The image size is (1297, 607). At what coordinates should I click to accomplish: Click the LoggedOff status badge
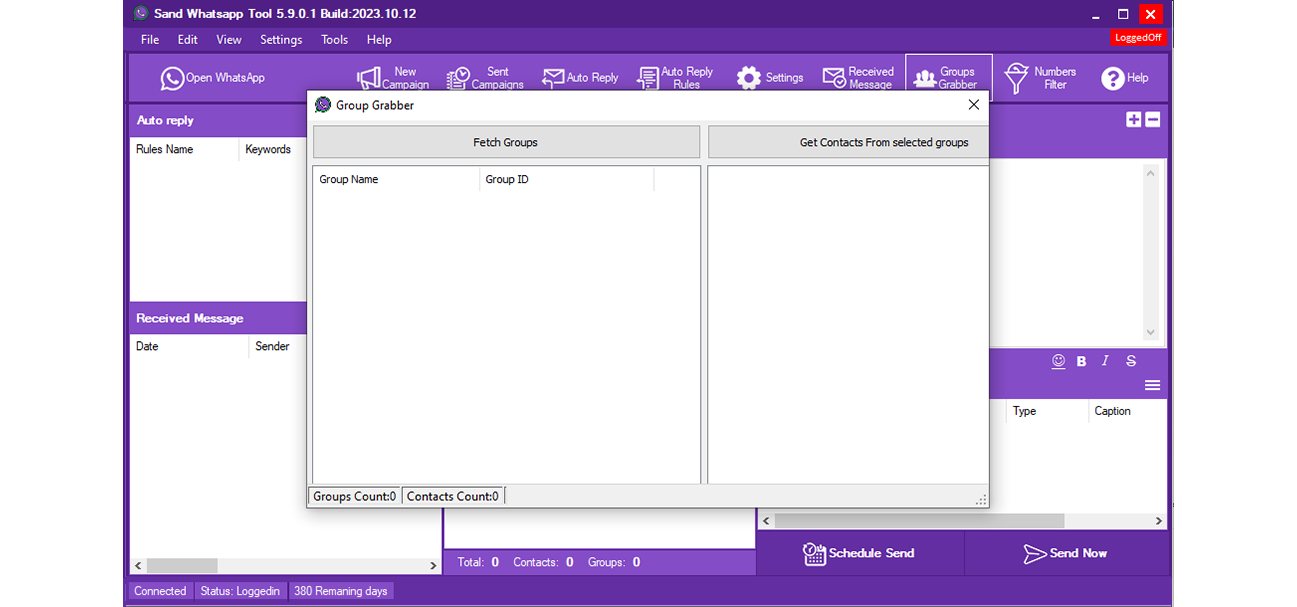click(x=1138, y=38)
